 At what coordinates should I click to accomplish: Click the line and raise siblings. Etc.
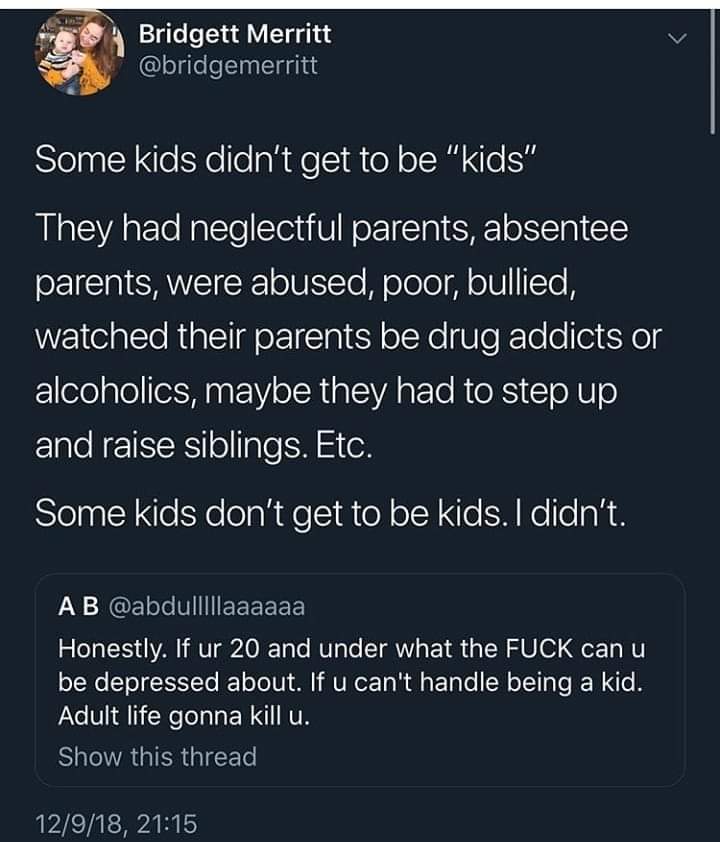[204, 442]
